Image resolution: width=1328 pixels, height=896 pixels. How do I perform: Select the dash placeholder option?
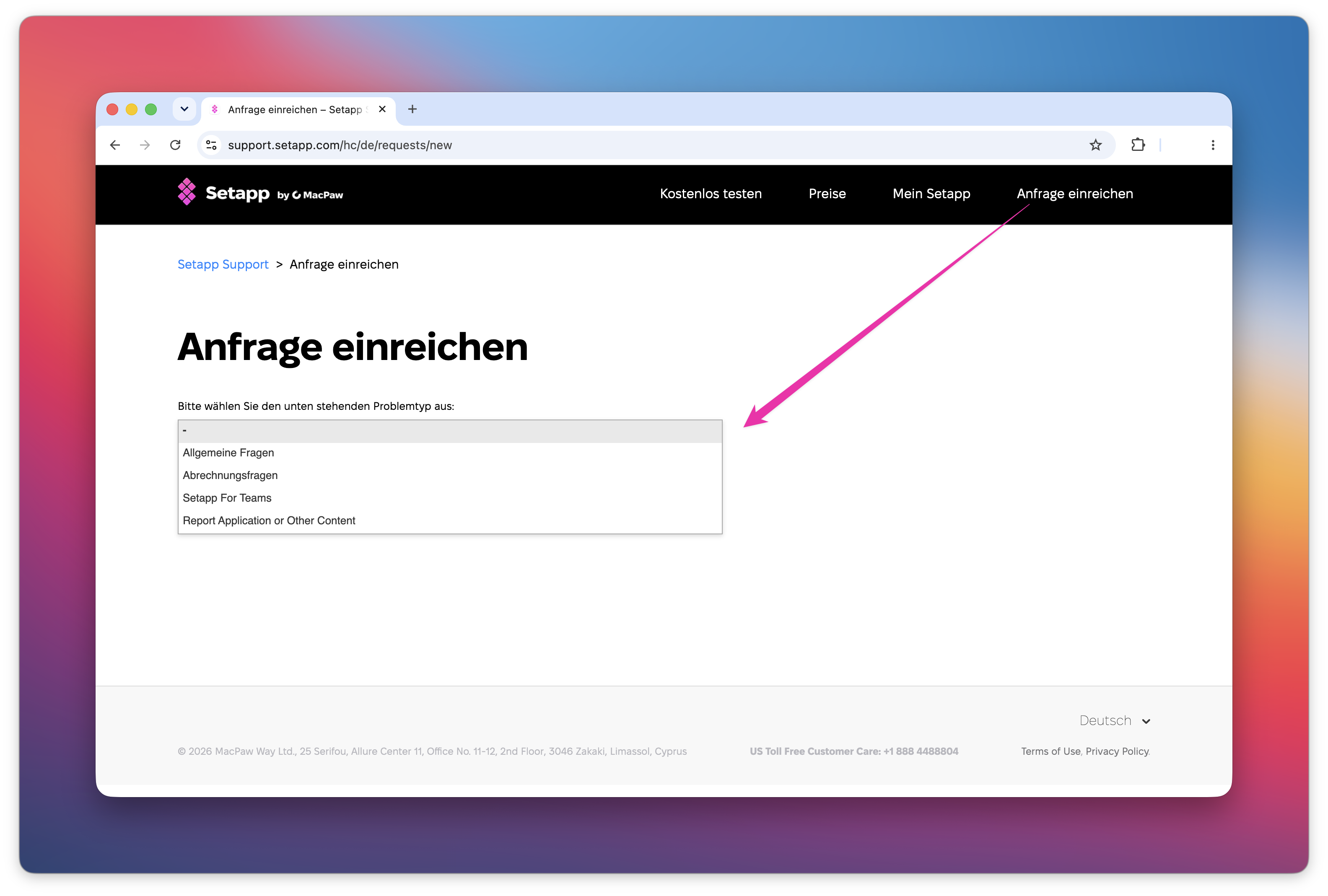pos(450,431)
